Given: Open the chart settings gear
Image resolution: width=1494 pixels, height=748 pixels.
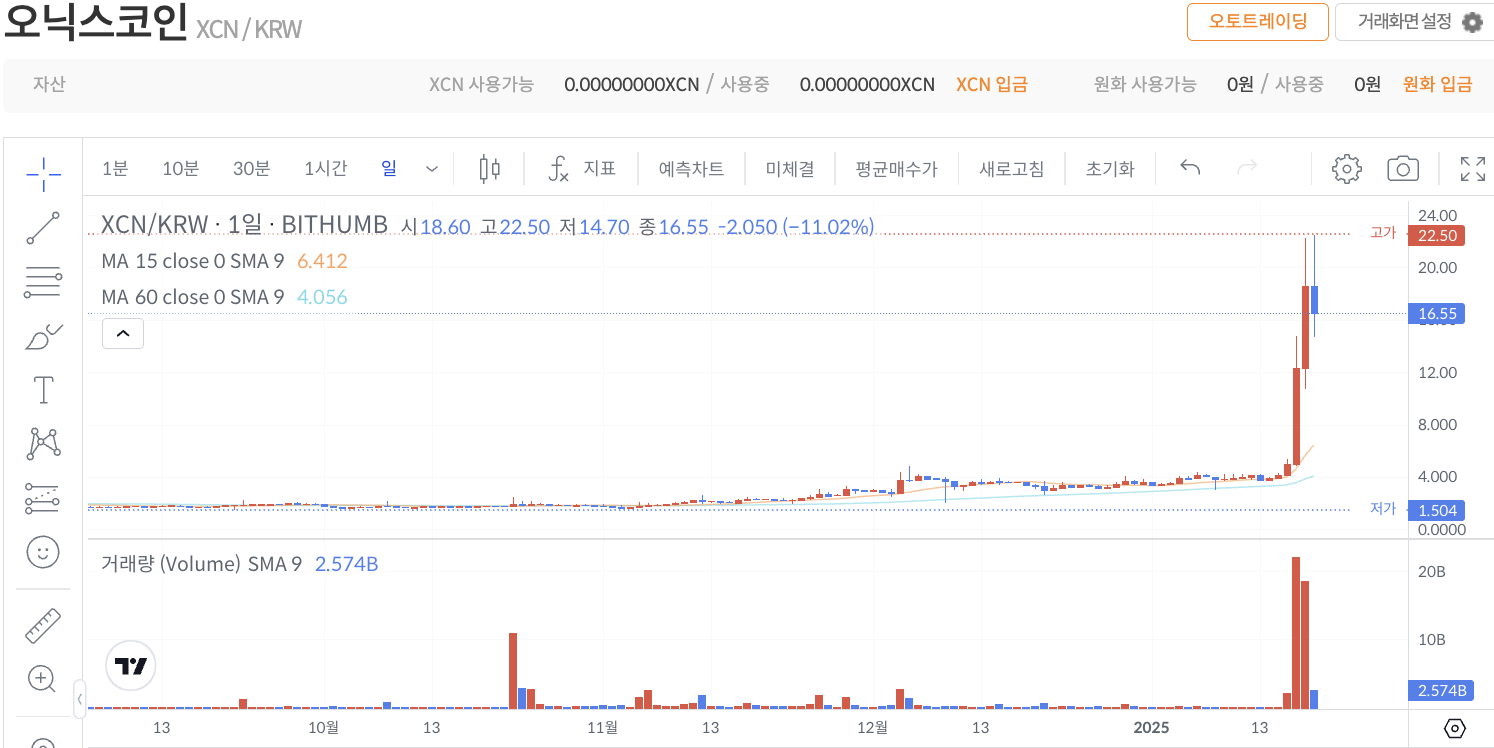Looking at the screenshot, I should 1346,169.
